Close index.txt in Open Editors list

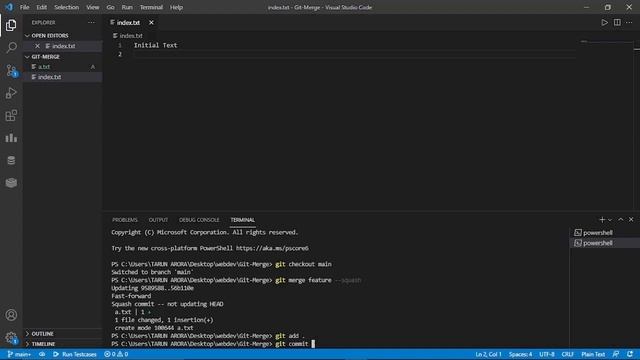38,46
